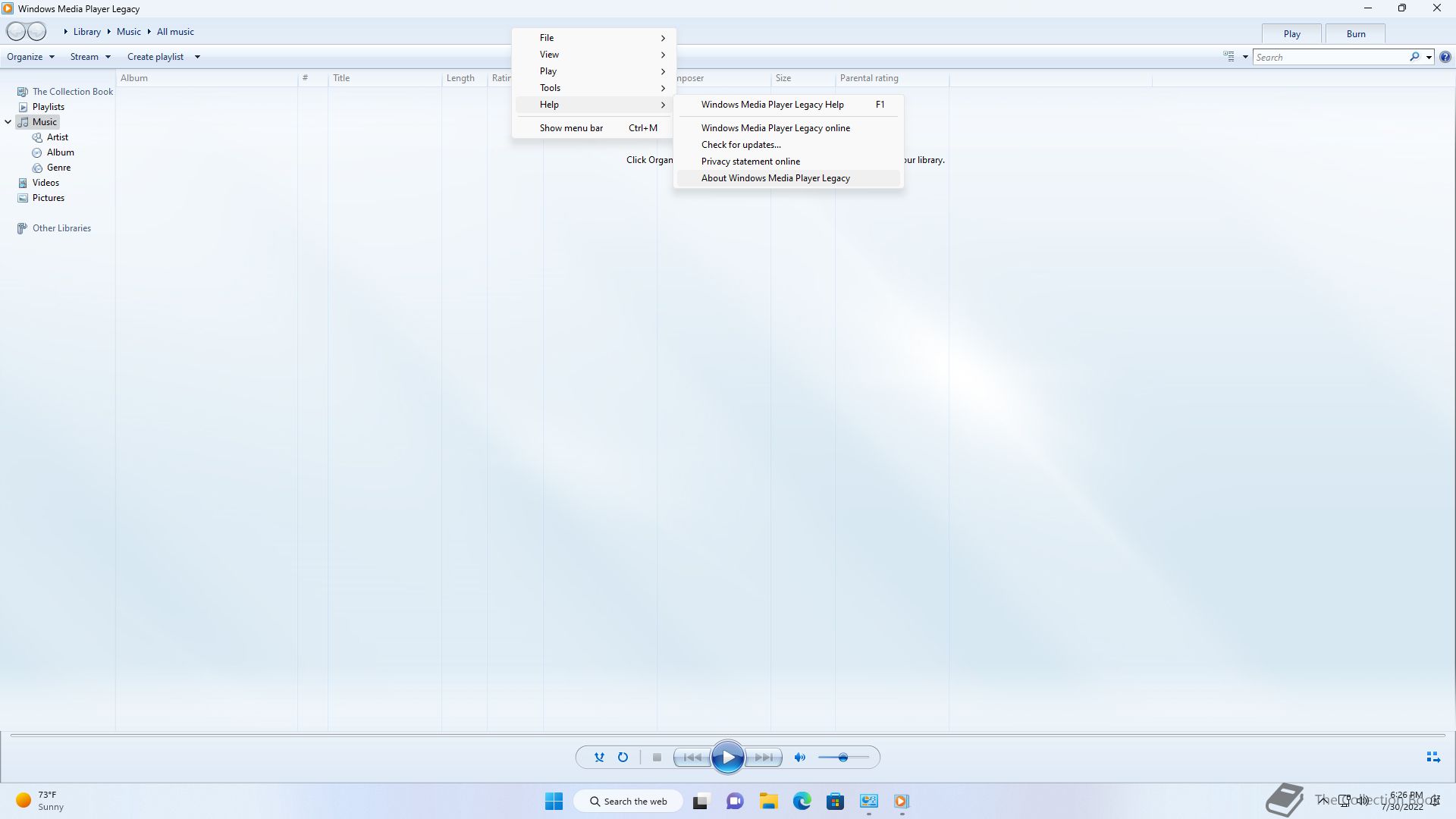This screenshot has width=1456, height=819.
Task: Open Windows Media Player Legacy Help
Action: pyautogui.click(x=789, y=105)
